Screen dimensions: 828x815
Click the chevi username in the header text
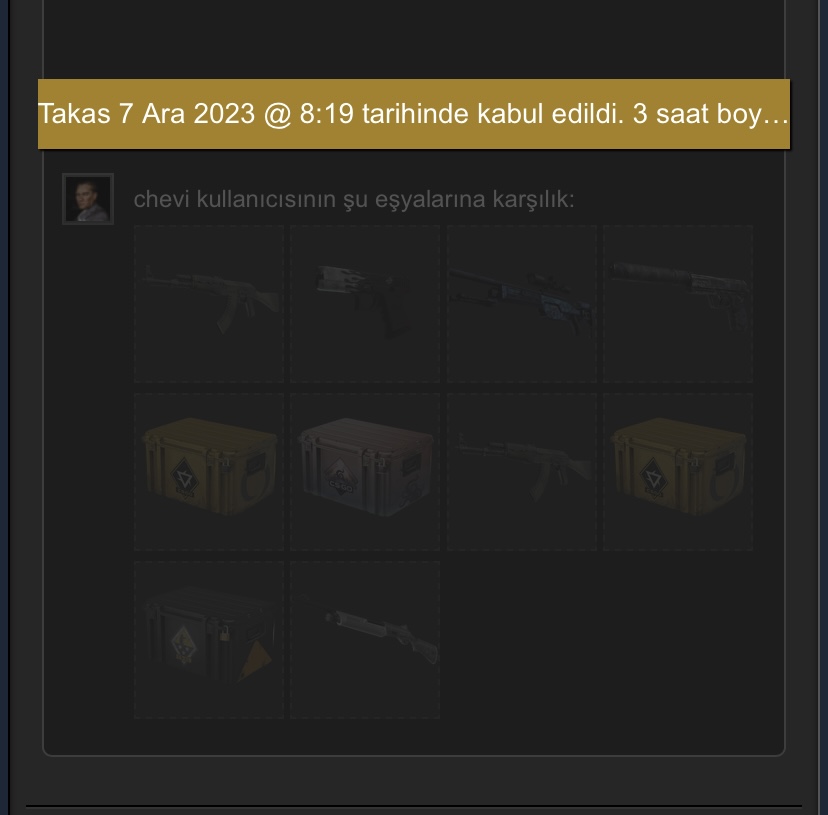[161, 200]
